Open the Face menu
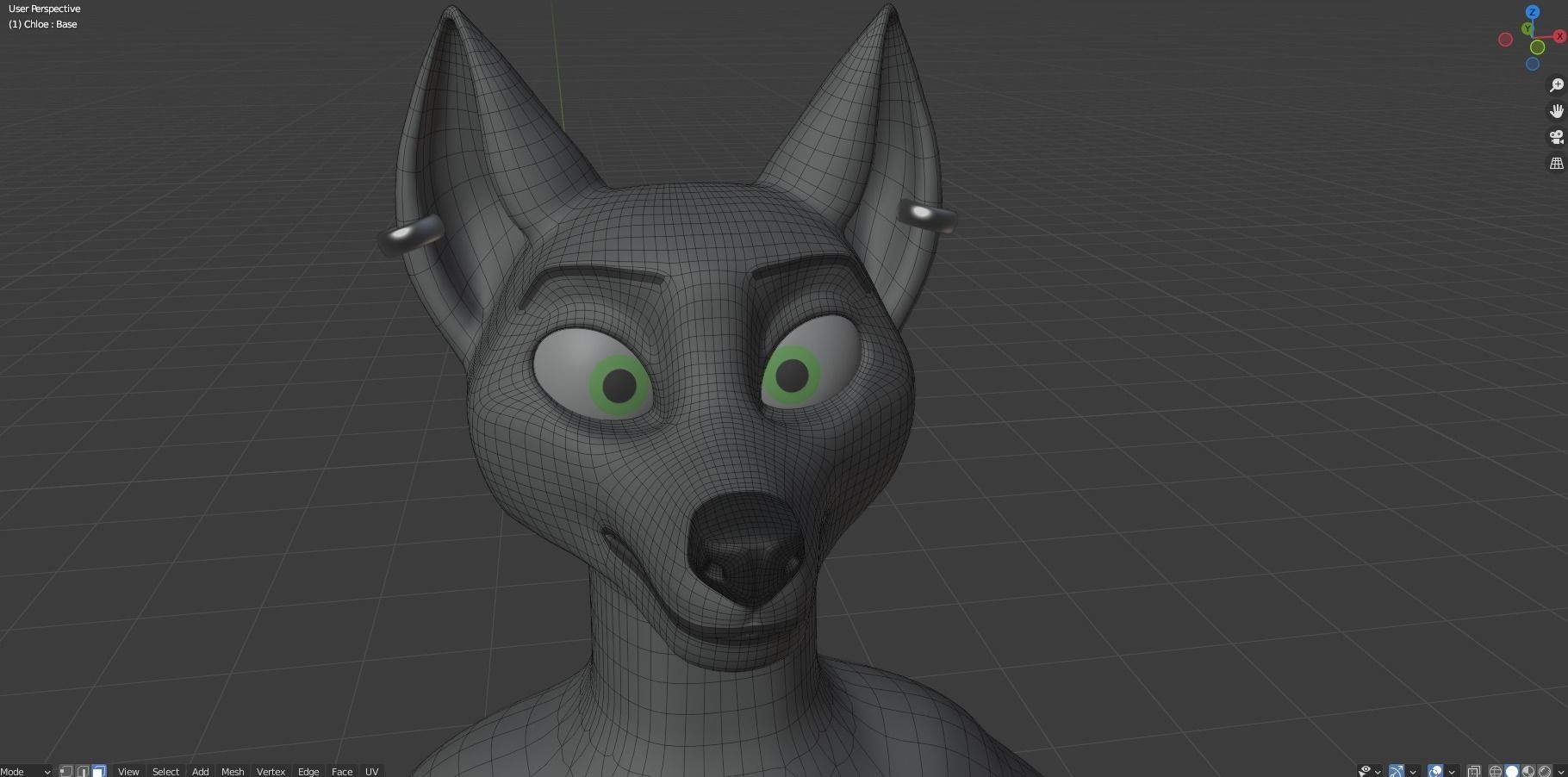This screenshot has width=1568, height=777. coord(342,771)
